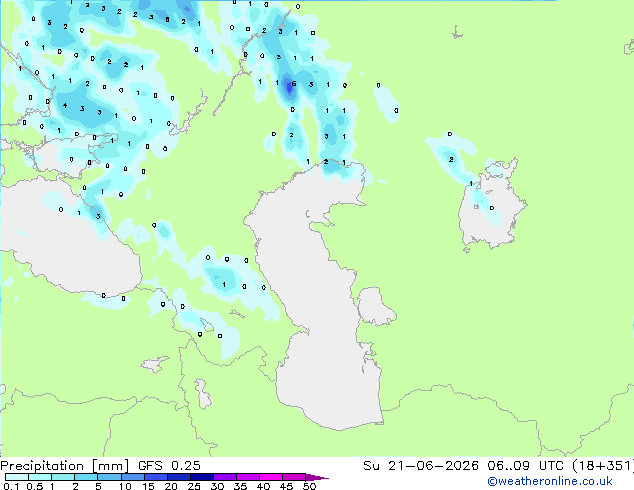Click the '06..09 UTC' time text
Viewport: 634px width, 490px height.
526,466
